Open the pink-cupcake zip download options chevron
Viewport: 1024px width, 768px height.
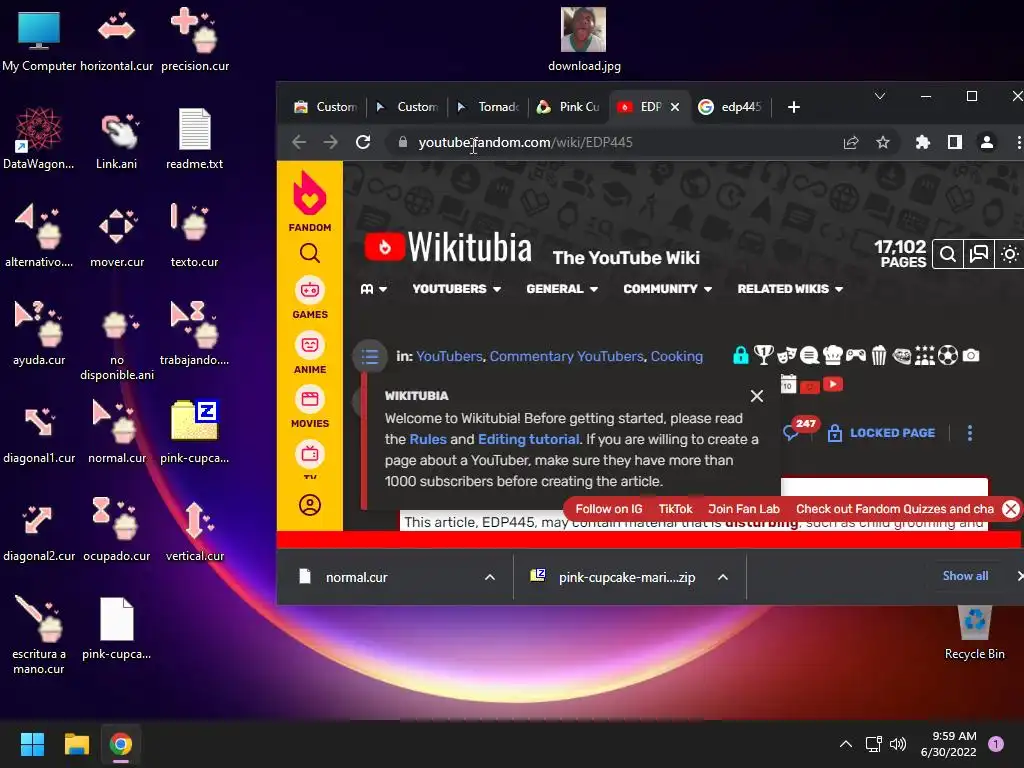click(x=723, y=577)
